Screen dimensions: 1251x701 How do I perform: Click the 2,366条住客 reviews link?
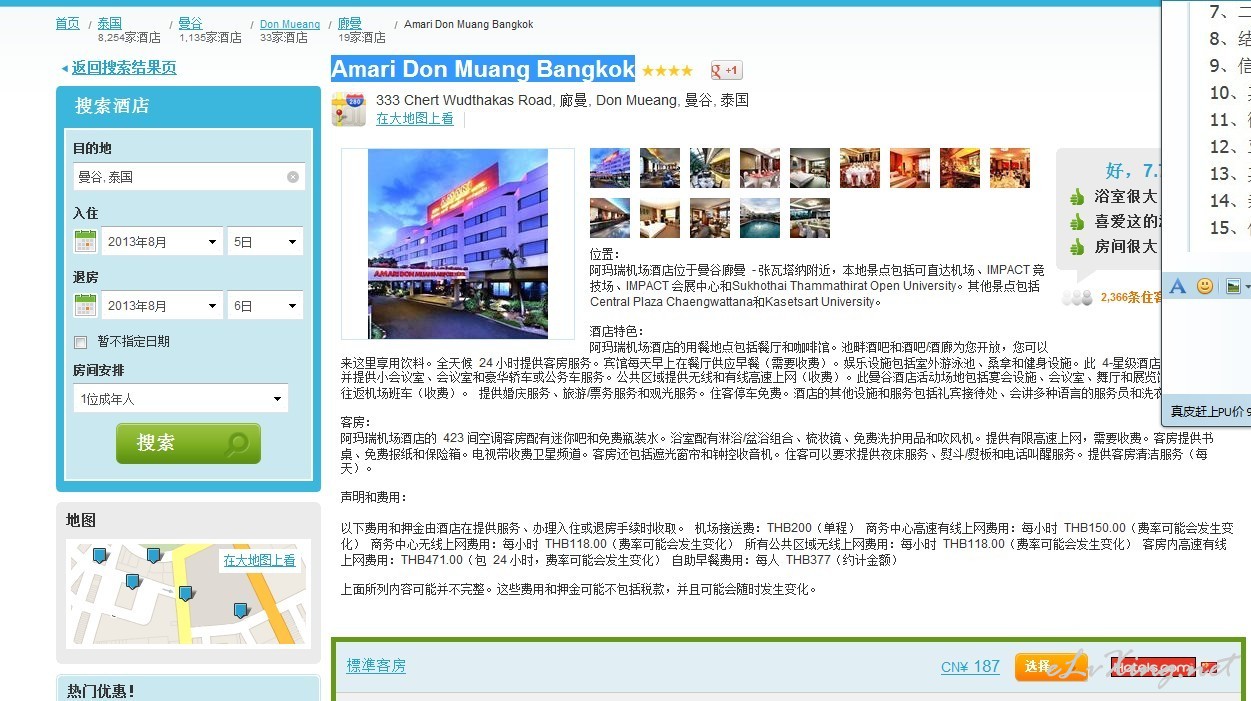point(1131,297)
